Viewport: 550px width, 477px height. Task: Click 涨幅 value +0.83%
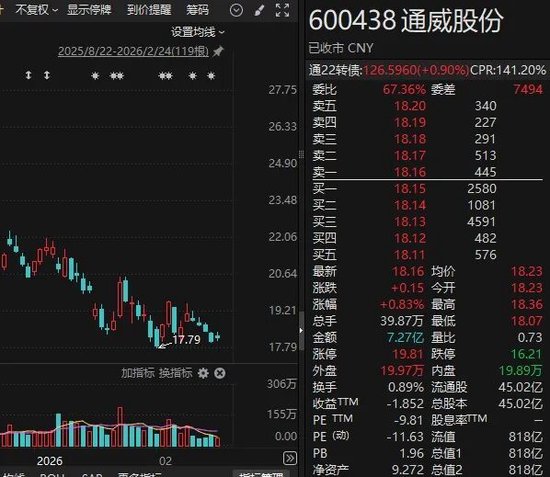pyautogui.click(x=402, y=304)
